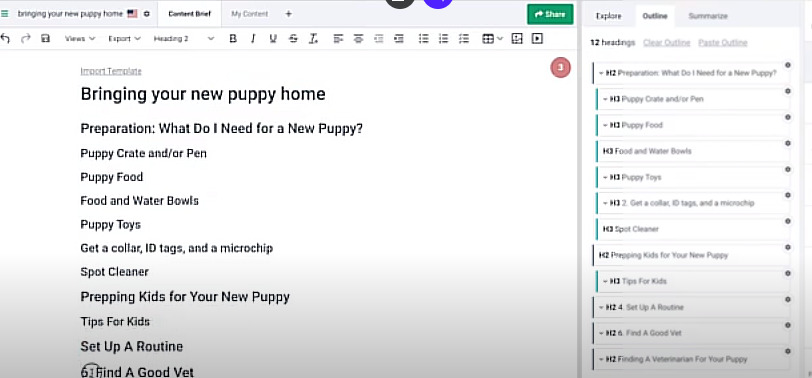
Task: Click the red notification badge showing 3
Action: [x=560, y=67]
